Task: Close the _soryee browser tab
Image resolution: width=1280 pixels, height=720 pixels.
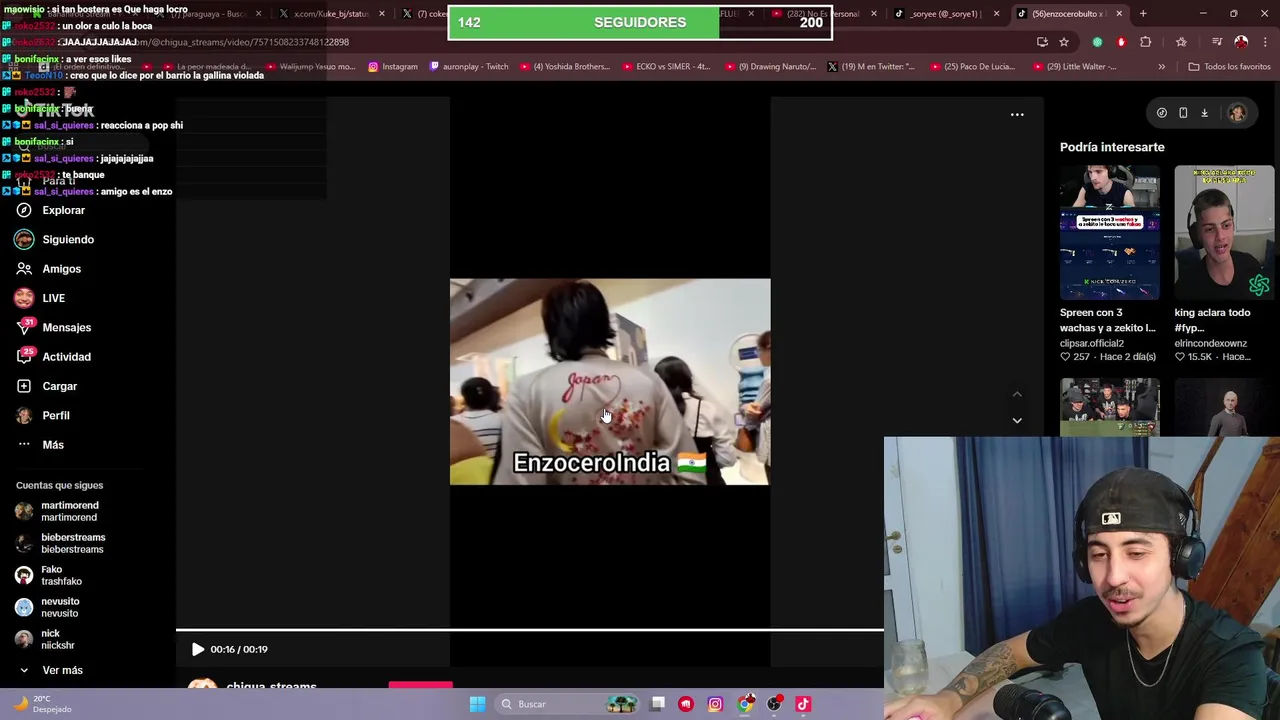Action: point(996,14)
